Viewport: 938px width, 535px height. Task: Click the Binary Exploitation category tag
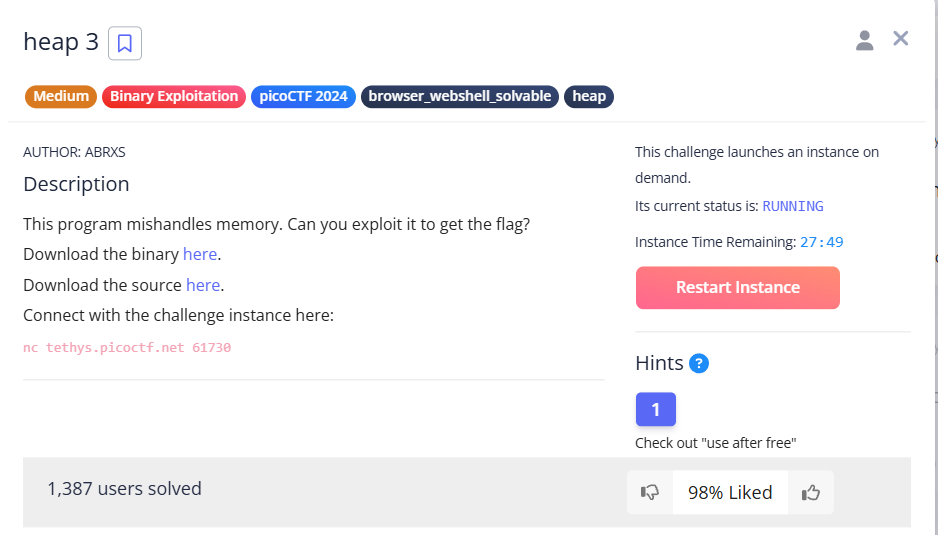pyautogui.click(x=174, y=97)
